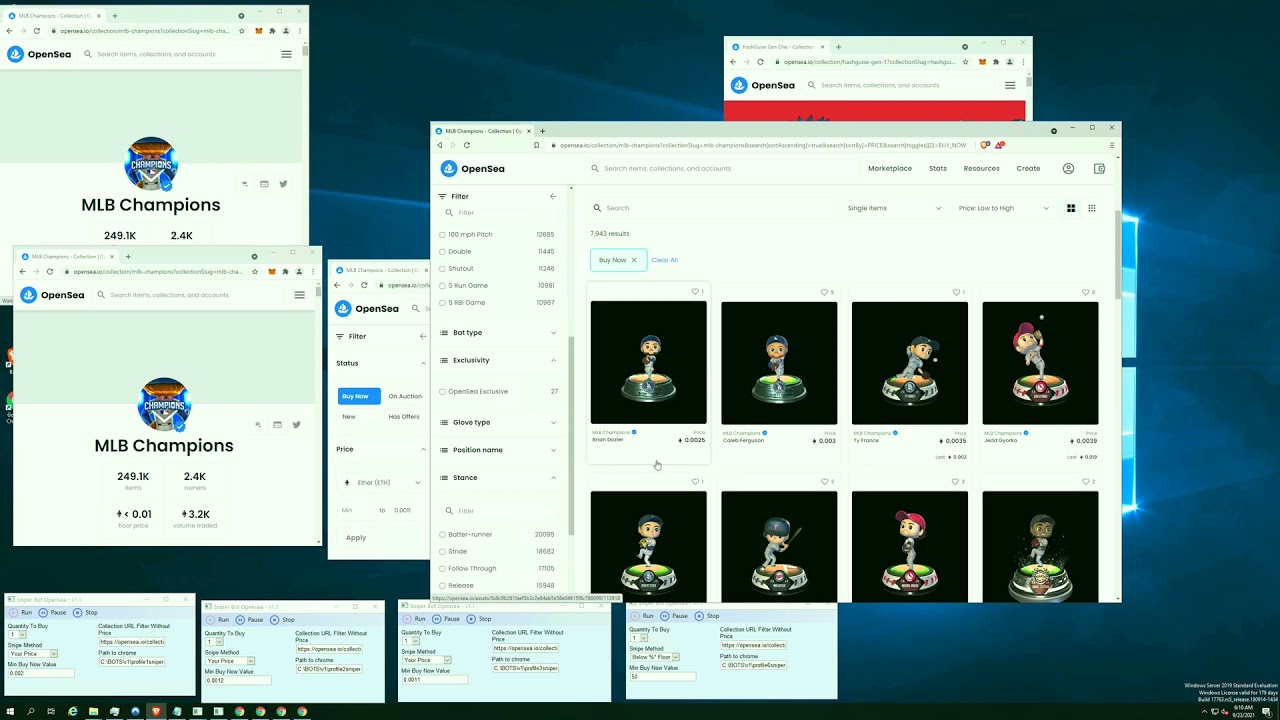The height and width of the screenshot is (720, 1280).
Task: Check the 5 RBI Game filter
Action: [x=442, y=303]
